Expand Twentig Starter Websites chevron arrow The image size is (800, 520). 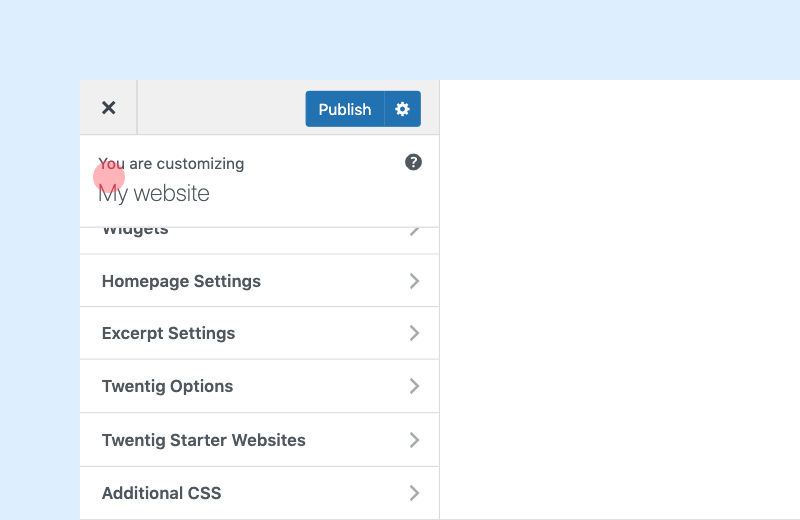414,440
